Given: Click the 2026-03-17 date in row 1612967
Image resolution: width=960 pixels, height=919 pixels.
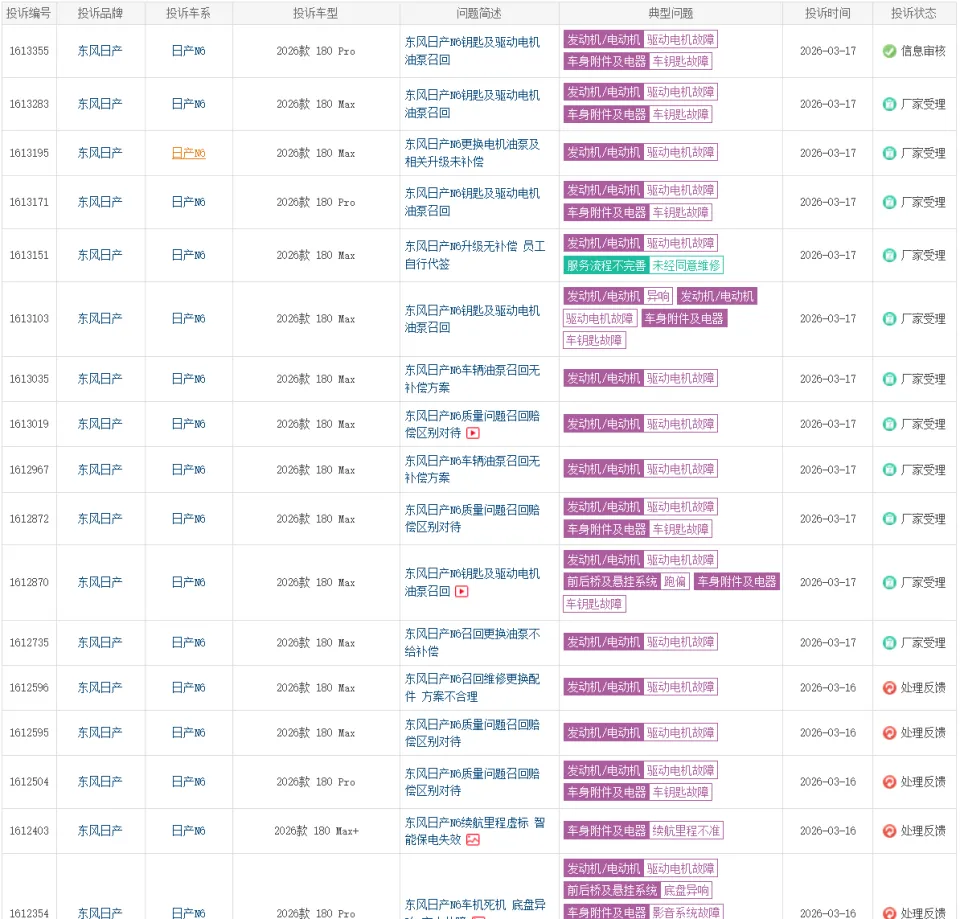Looking at the screenshot, I should coord(828,470).
